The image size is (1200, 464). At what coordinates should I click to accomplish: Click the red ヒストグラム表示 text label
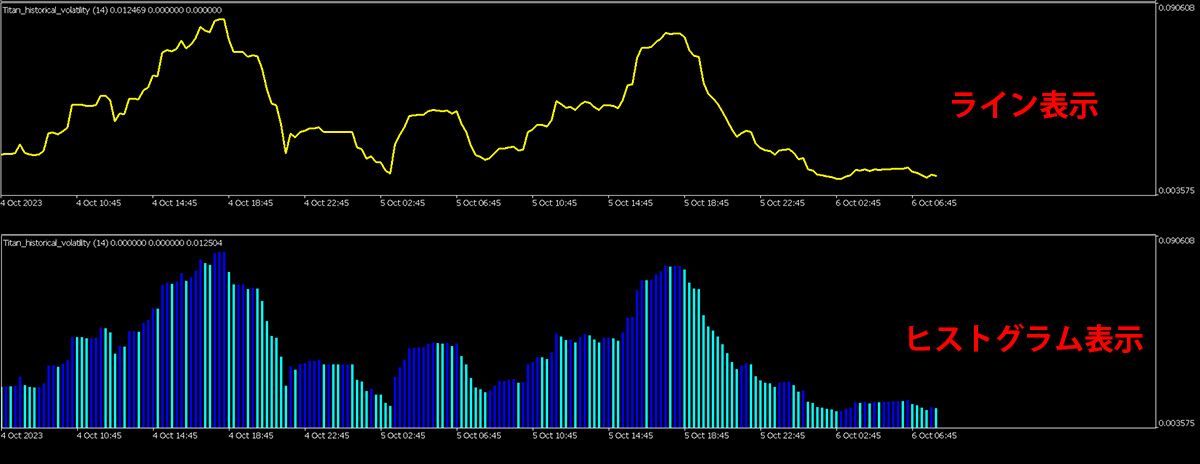(1023, 338)
